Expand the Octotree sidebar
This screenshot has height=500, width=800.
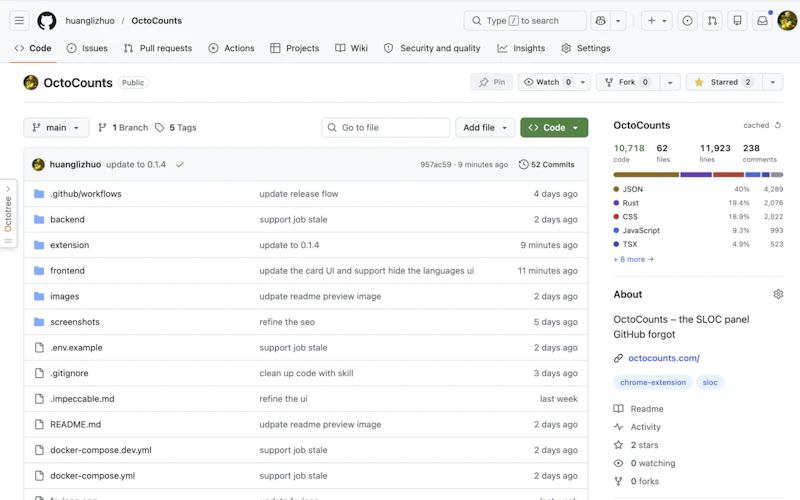8,213
